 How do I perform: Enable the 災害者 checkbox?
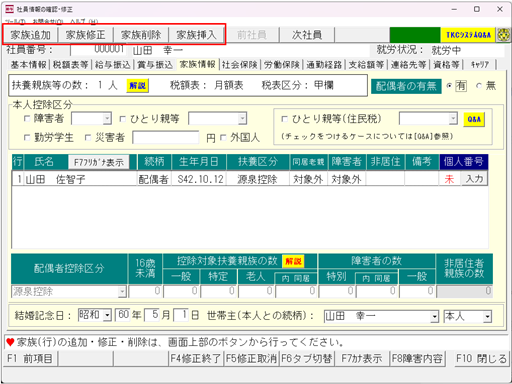coord(88,137)
